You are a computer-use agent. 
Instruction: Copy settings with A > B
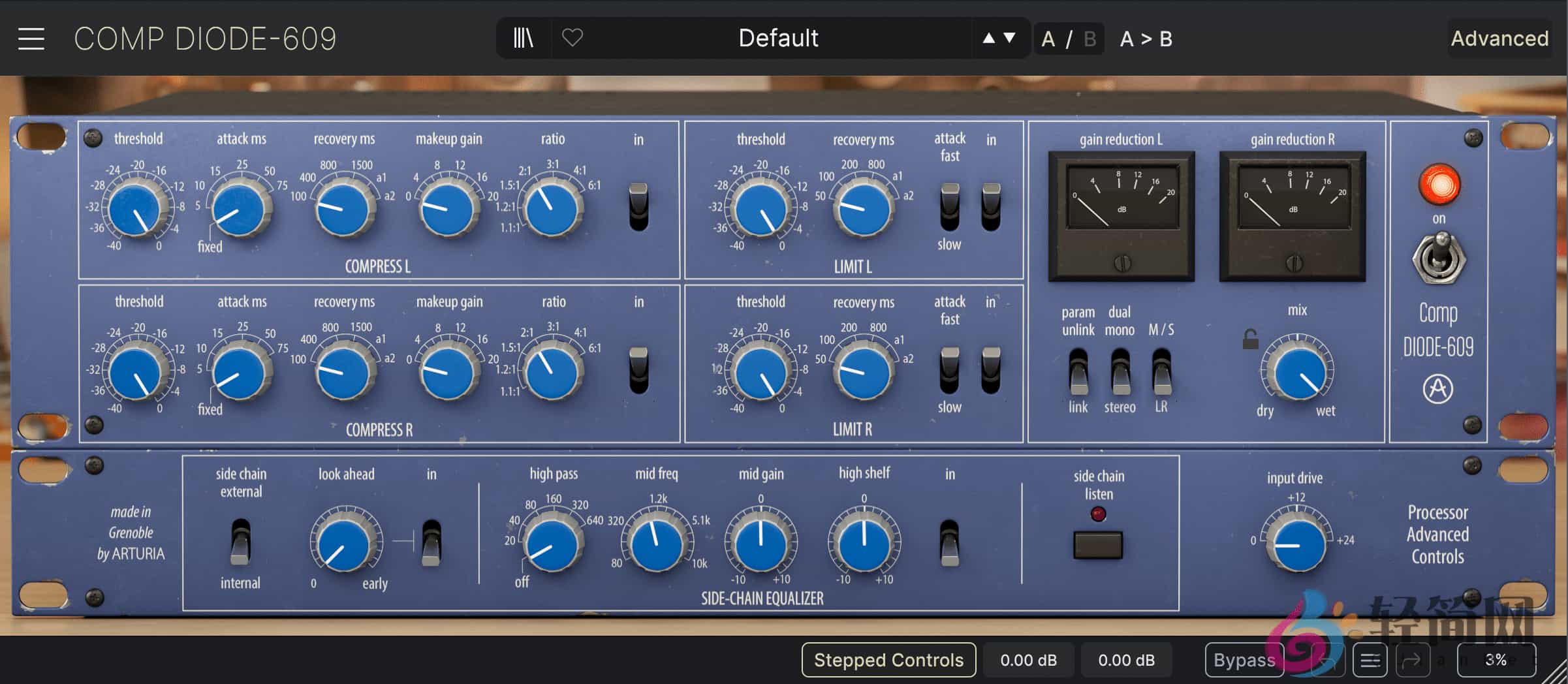point(1146,39)
